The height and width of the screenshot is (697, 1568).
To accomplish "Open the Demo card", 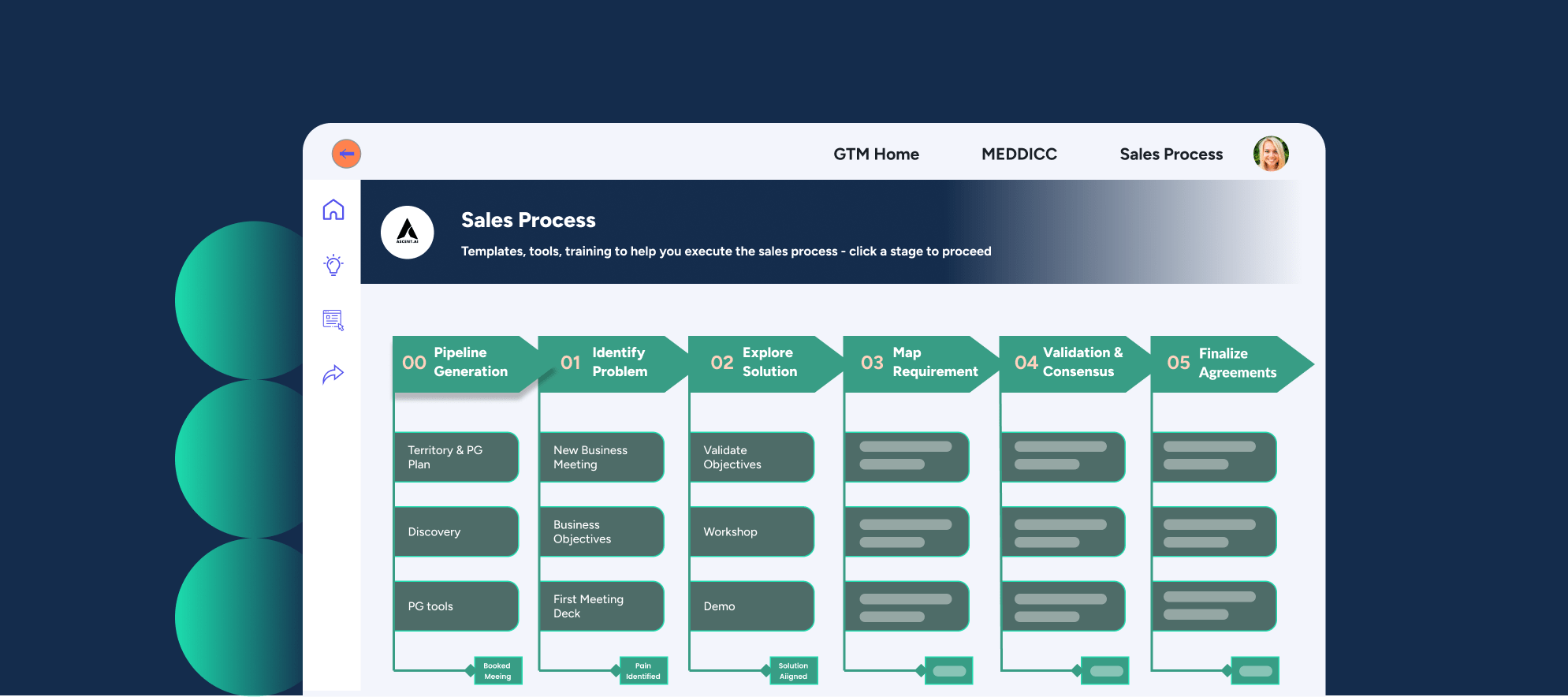I will point(752,606).
